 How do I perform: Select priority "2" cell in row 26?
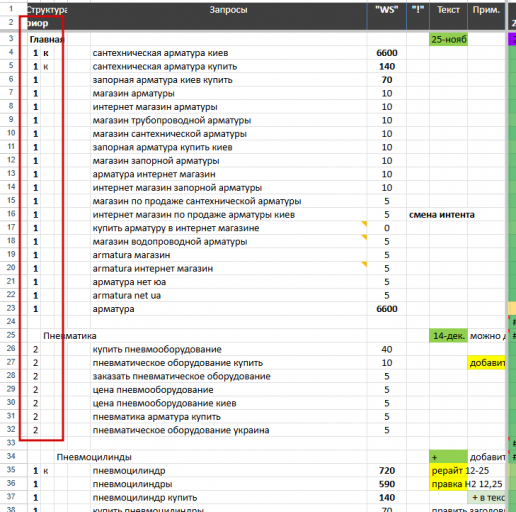point(35,349)
